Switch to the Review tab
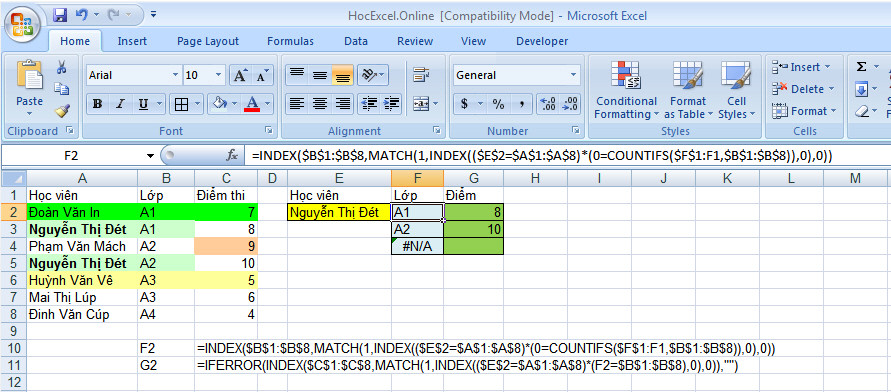Image resolution: width=891 pixels, height=392 pixels. (415, 41)
